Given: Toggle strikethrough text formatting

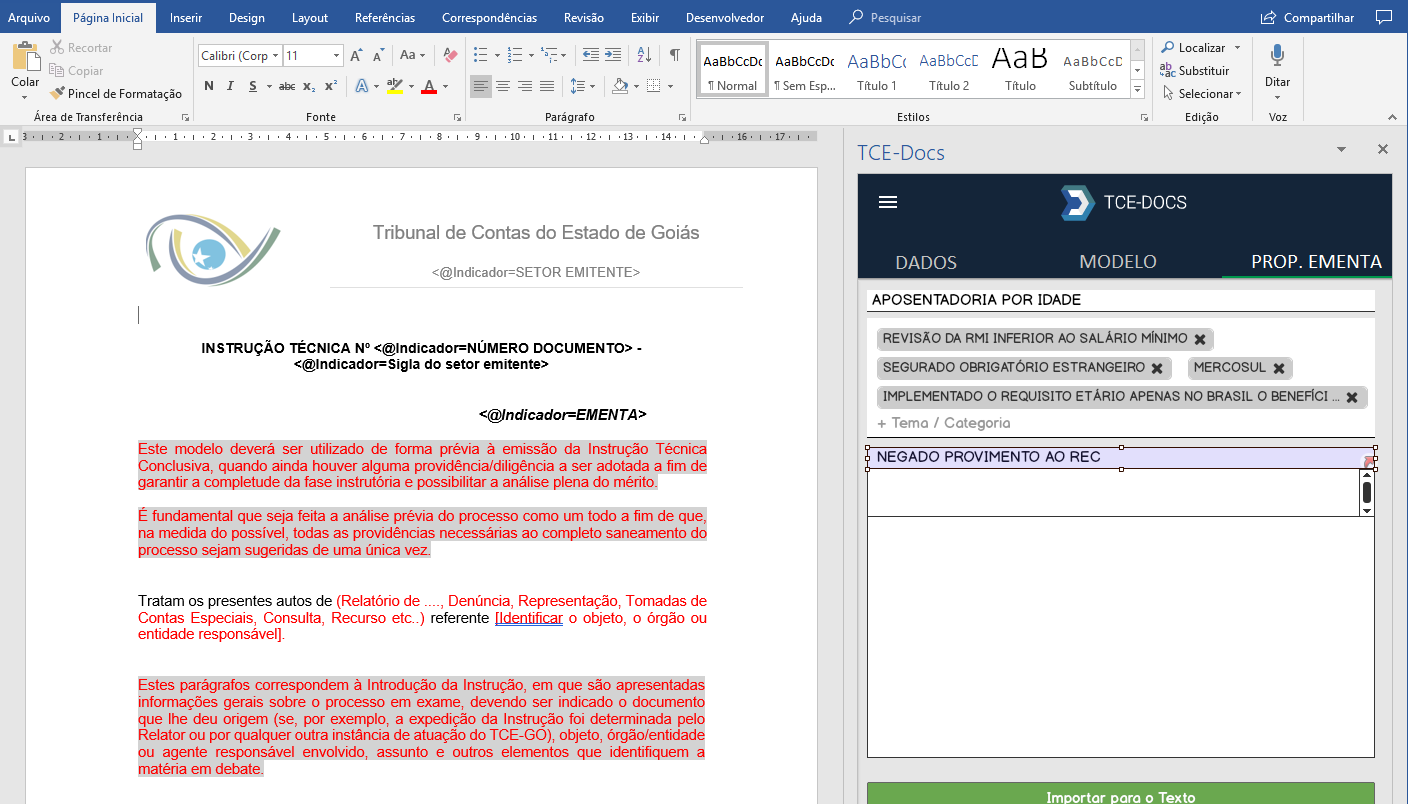Looking at the screenshot, I should [x=287, y=86].
